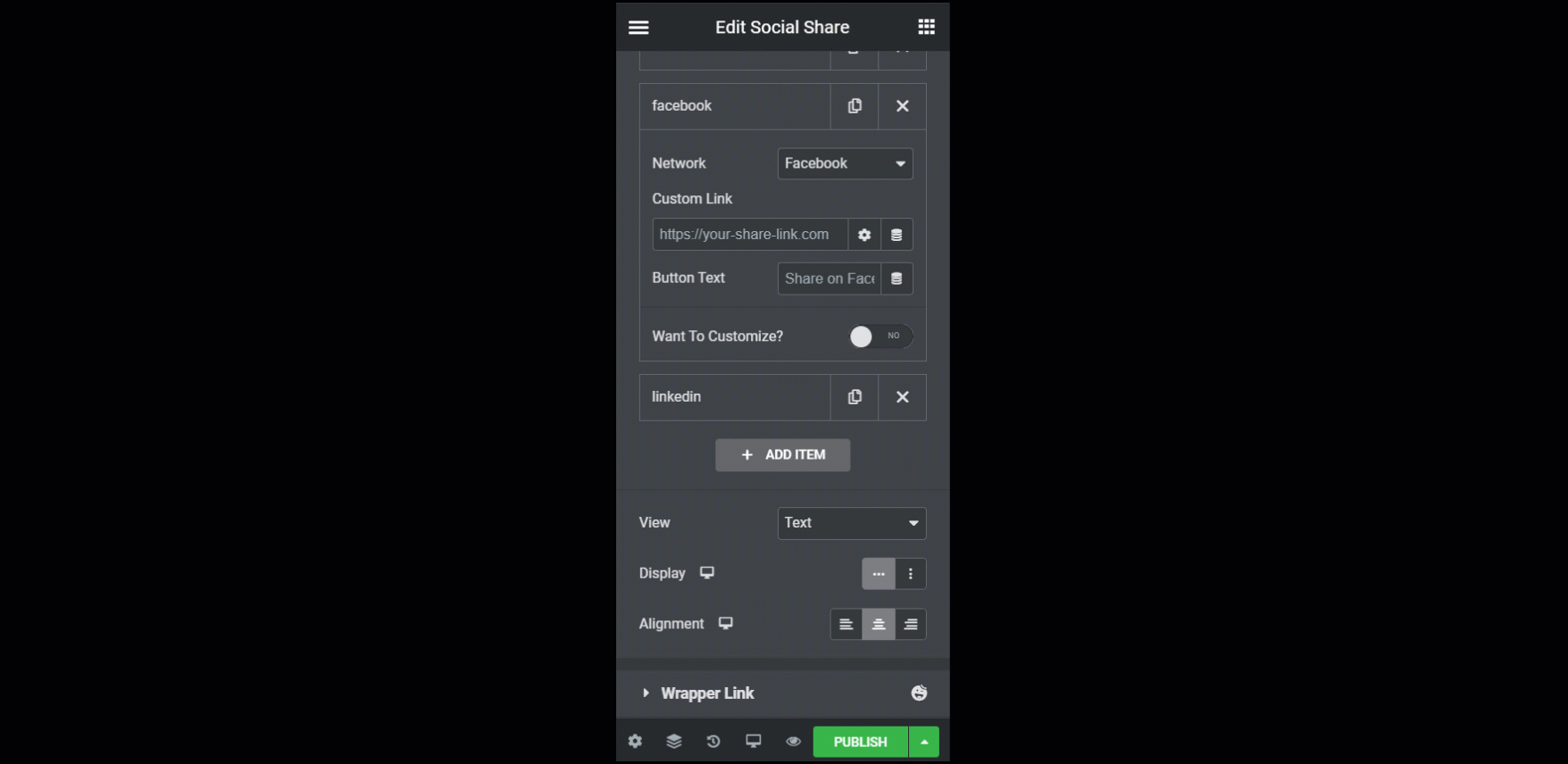Remove the linkedin item
Image resolution: width=1568 pixels, height=764 pixels.
pyautogui.click(x=903, y=397)
